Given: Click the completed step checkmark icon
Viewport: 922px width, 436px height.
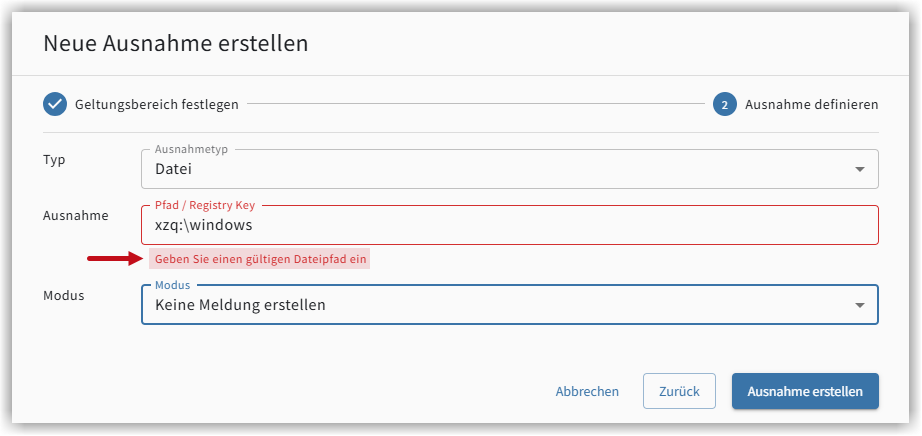Looking at the screenshot, I should pyautogui.click(x=55, y=105).
